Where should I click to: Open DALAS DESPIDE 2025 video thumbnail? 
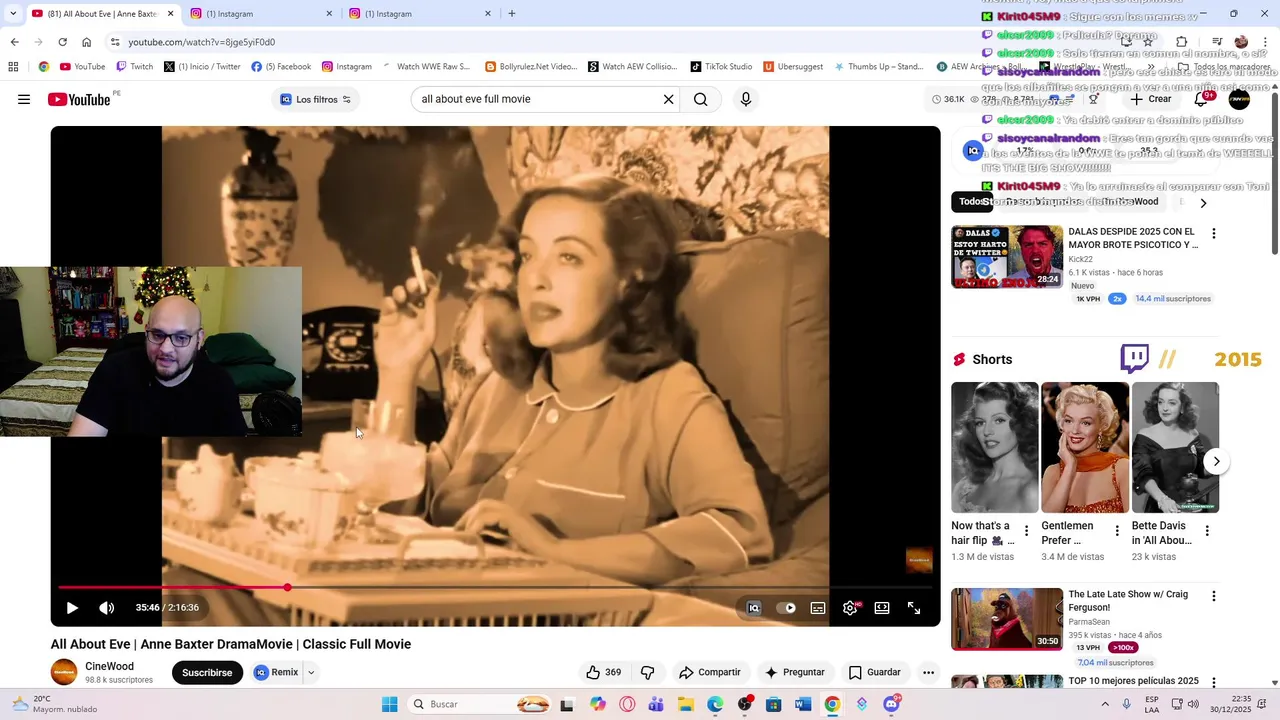point(1007,256)
